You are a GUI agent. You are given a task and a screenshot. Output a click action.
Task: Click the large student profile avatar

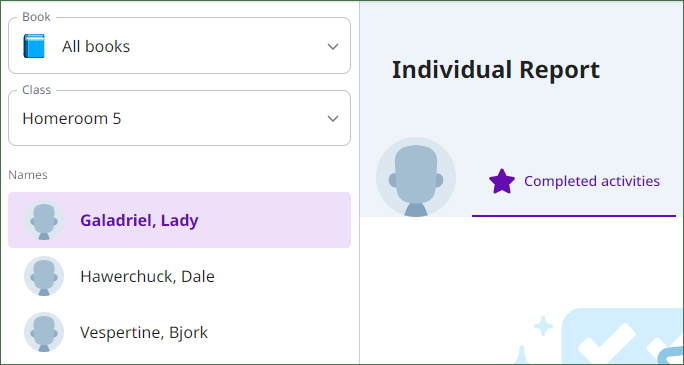coord(416,177)
